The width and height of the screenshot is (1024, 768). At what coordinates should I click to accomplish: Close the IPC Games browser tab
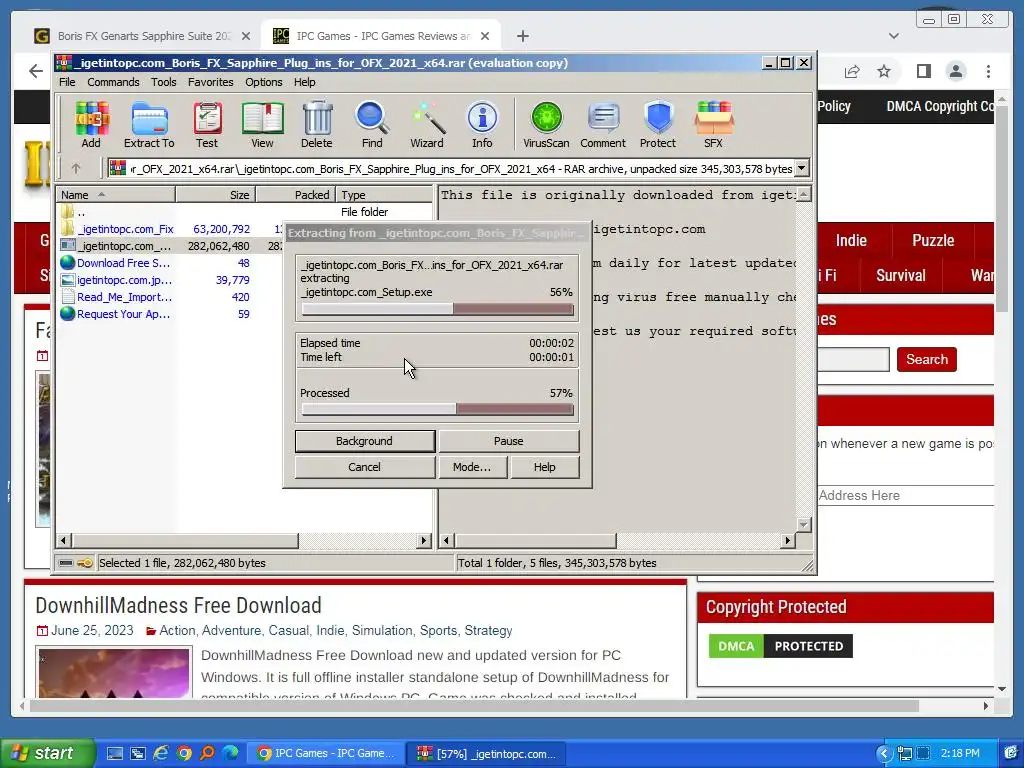click(485, 36)
